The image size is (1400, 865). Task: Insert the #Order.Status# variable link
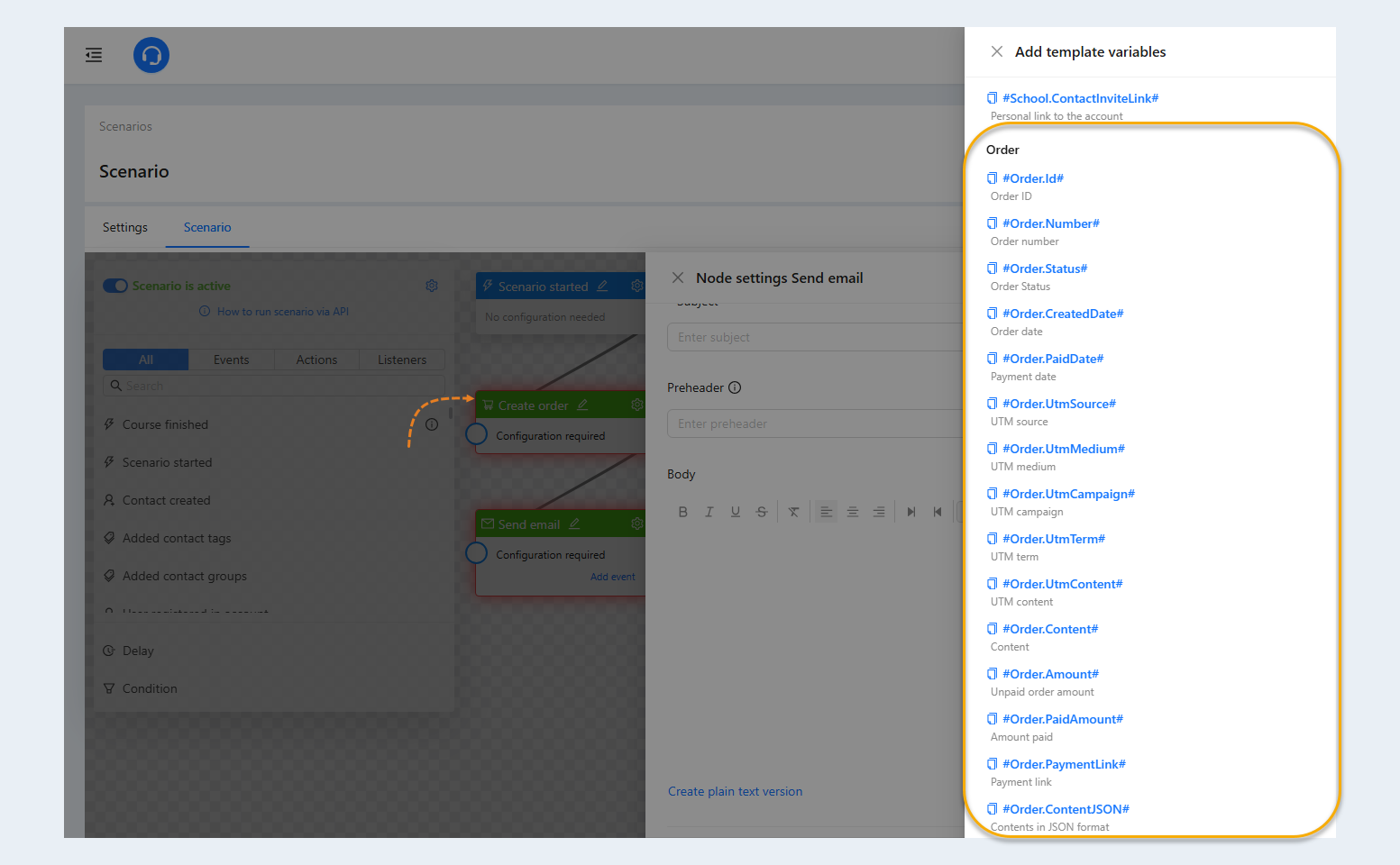click(1045, 269)
